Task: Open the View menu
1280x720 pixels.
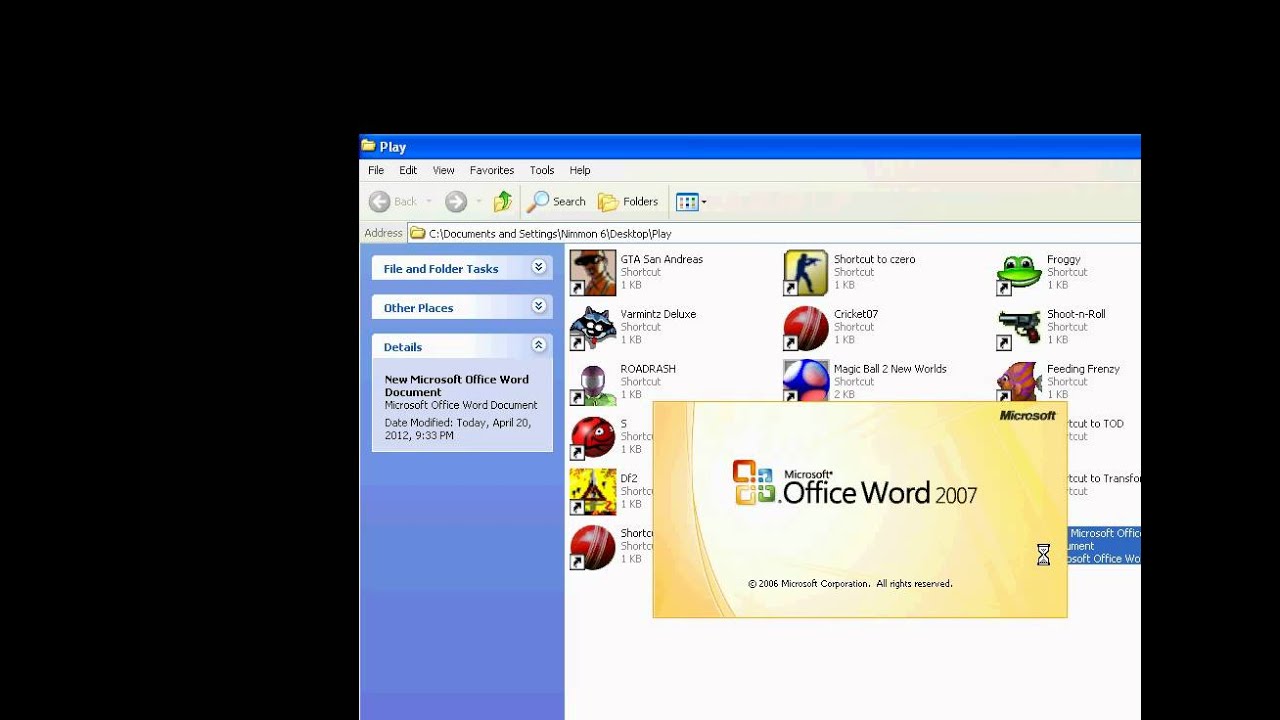Action: 443,171
